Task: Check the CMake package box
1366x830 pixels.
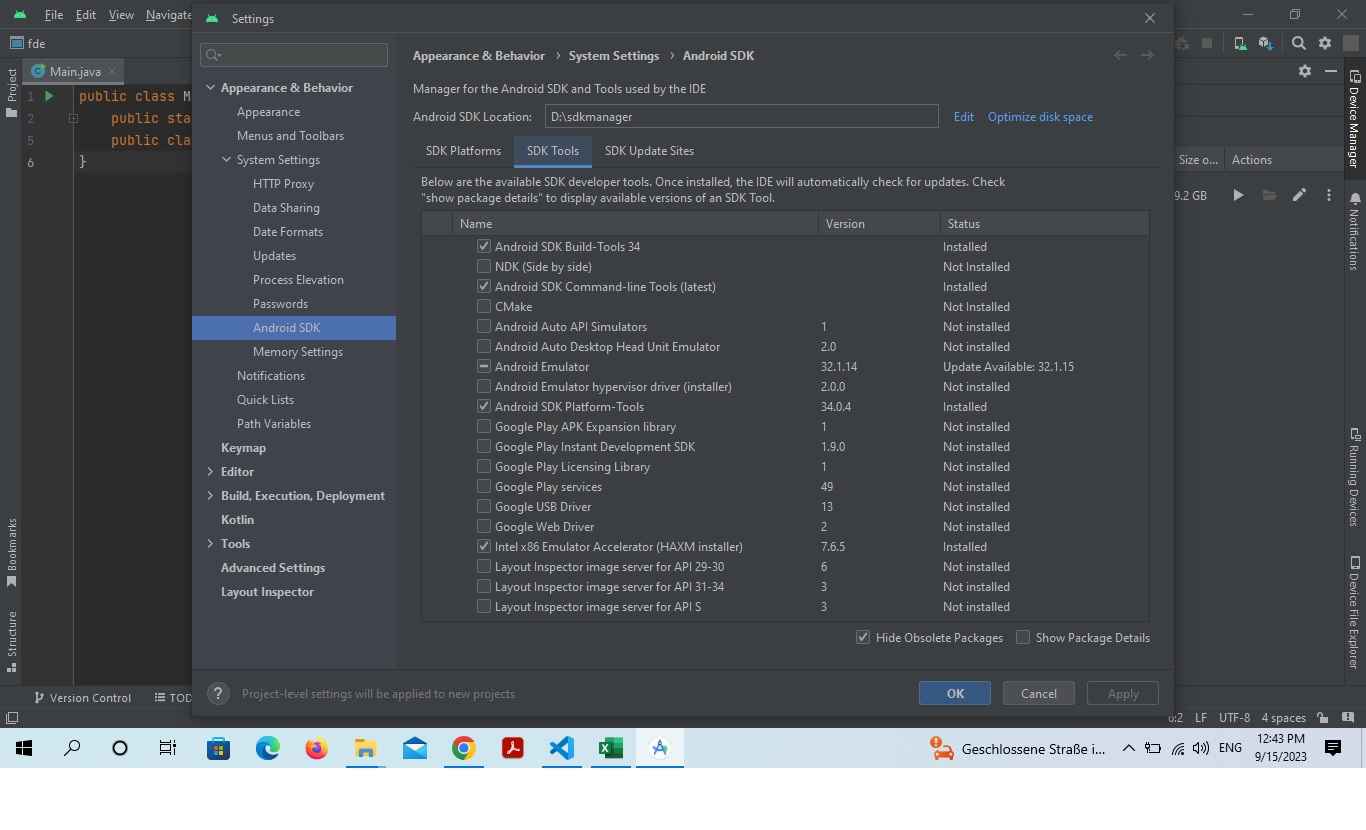Action: [x=484, y=306]
